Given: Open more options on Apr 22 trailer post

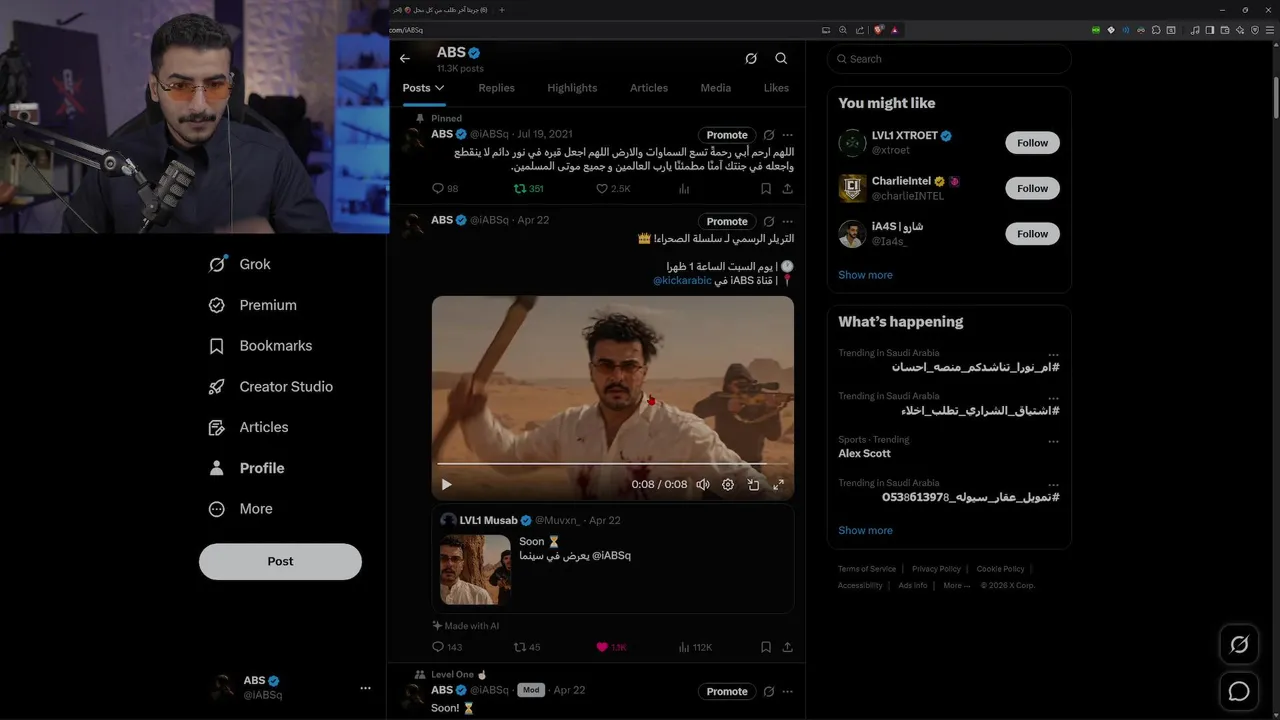Looking at the screenshot, I should (x=788, y=221).
